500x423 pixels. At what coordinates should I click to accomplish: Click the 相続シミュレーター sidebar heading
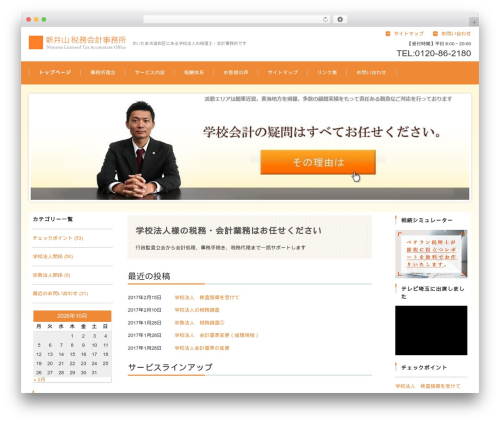click(x=427, y=220)
